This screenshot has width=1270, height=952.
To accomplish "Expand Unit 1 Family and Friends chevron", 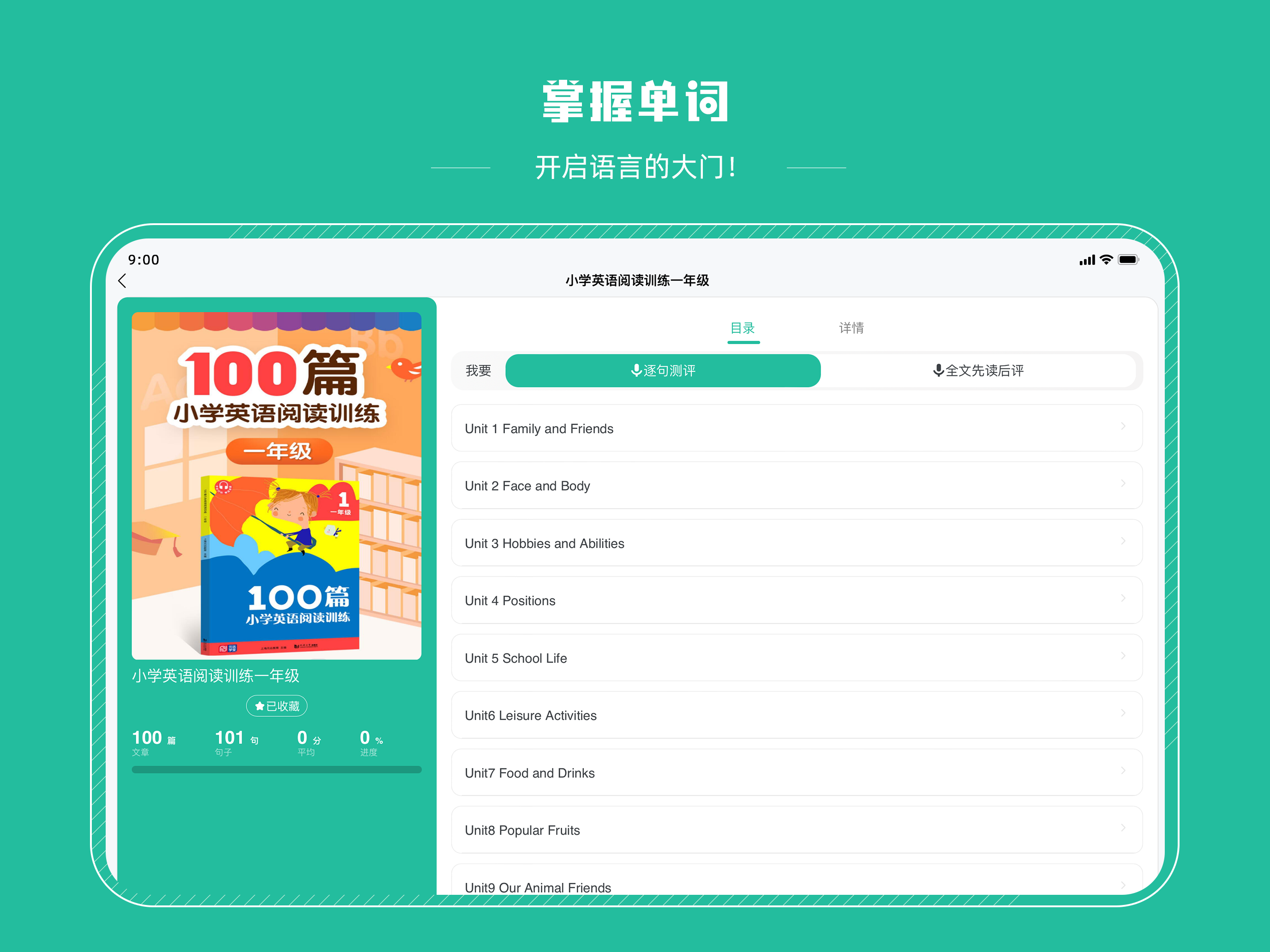I will point(1123,426).
